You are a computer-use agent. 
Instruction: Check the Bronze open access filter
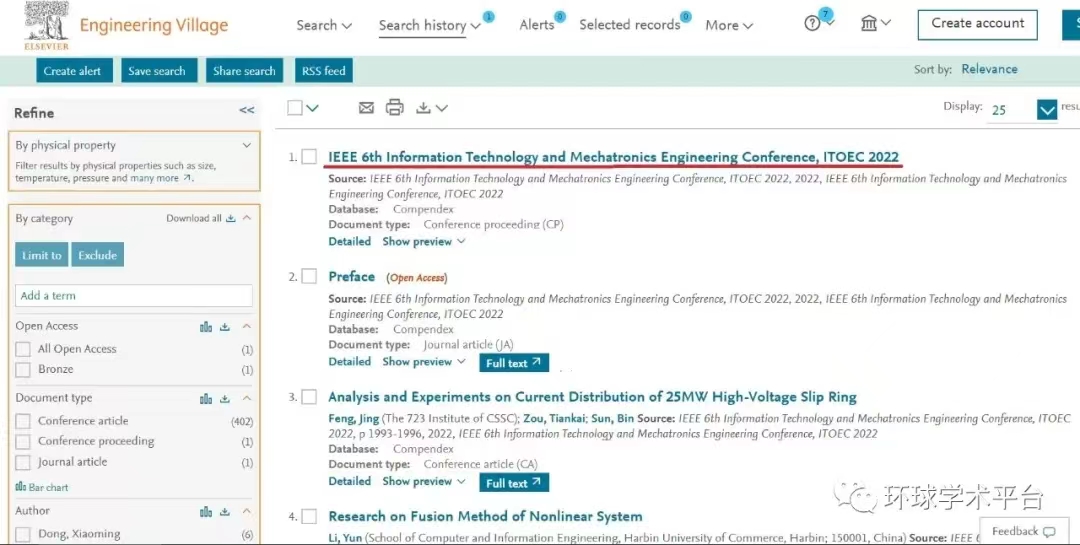coord(23,369)
